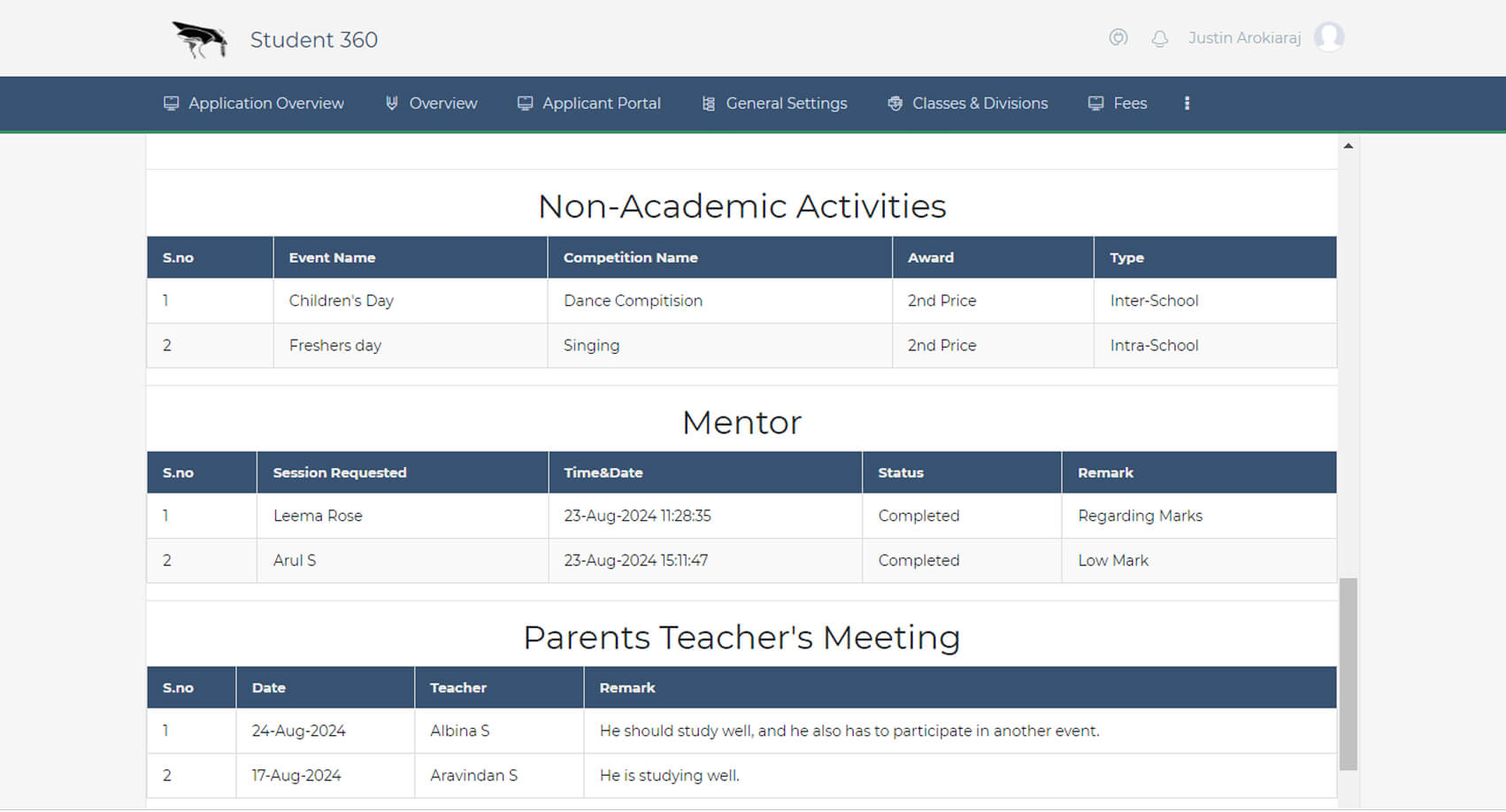Click the Children's Day event cell
This screenshot has height=812, width=1506.
[342, 301]
